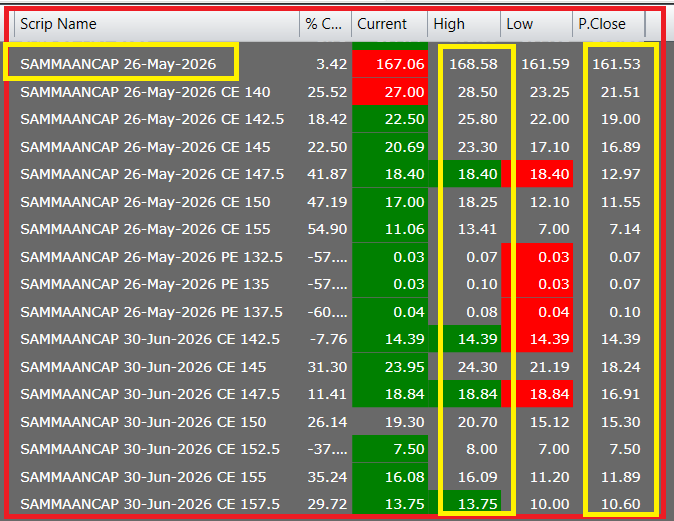The height and width of the screenshot is (521, 674).
Task: Click the P.Close column header
Action: pos(609,24)
